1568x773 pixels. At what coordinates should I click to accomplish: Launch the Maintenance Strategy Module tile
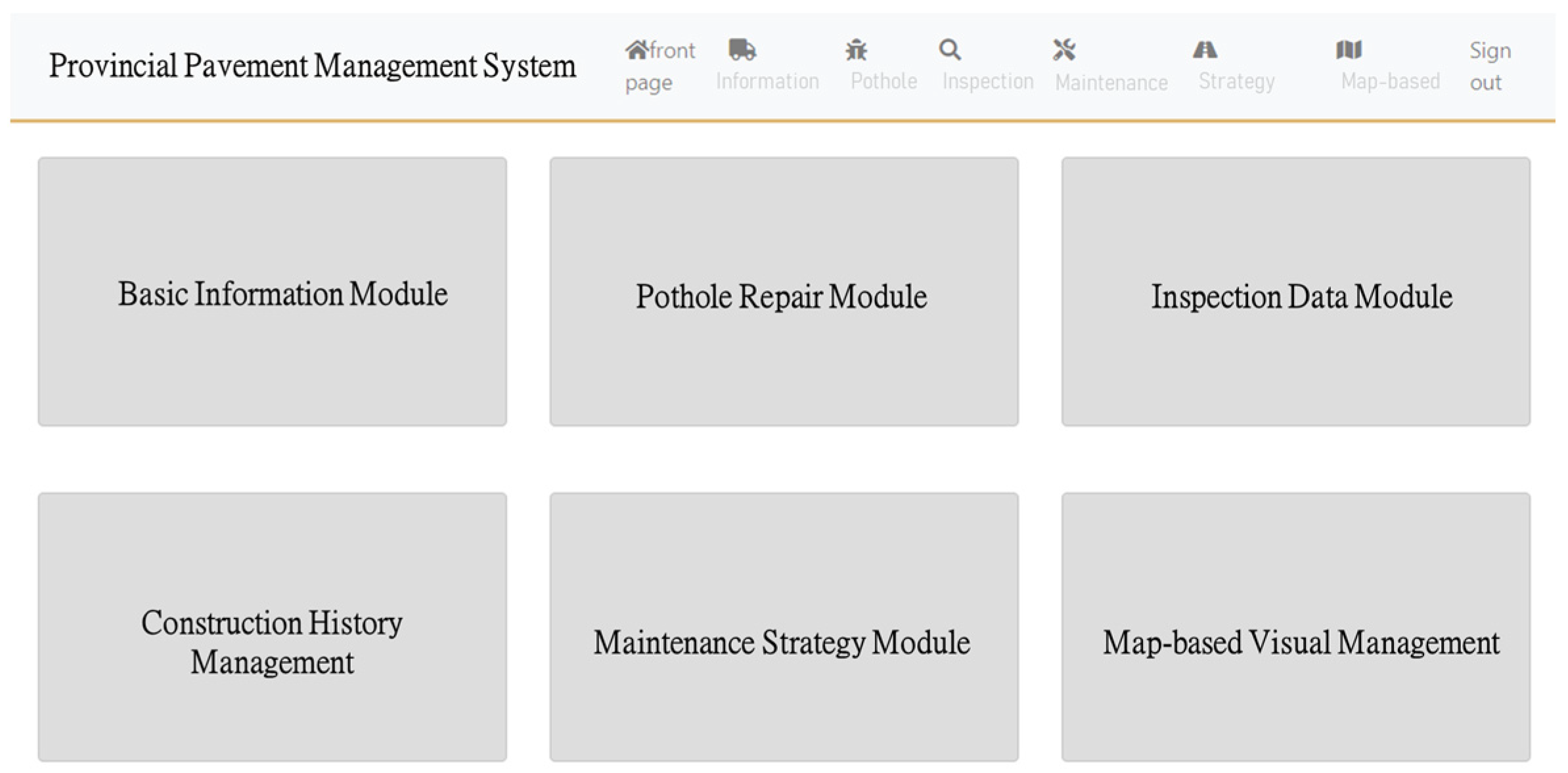click(x=784, y=627)
